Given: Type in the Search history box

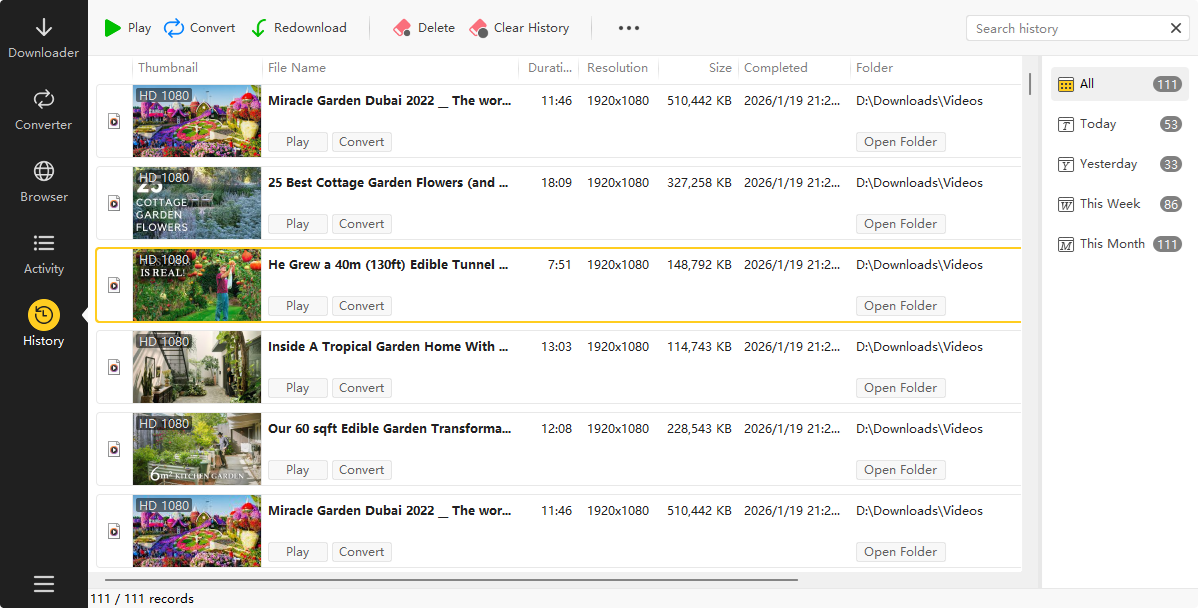Looking at the screenshot, I should coord(1065,28).
